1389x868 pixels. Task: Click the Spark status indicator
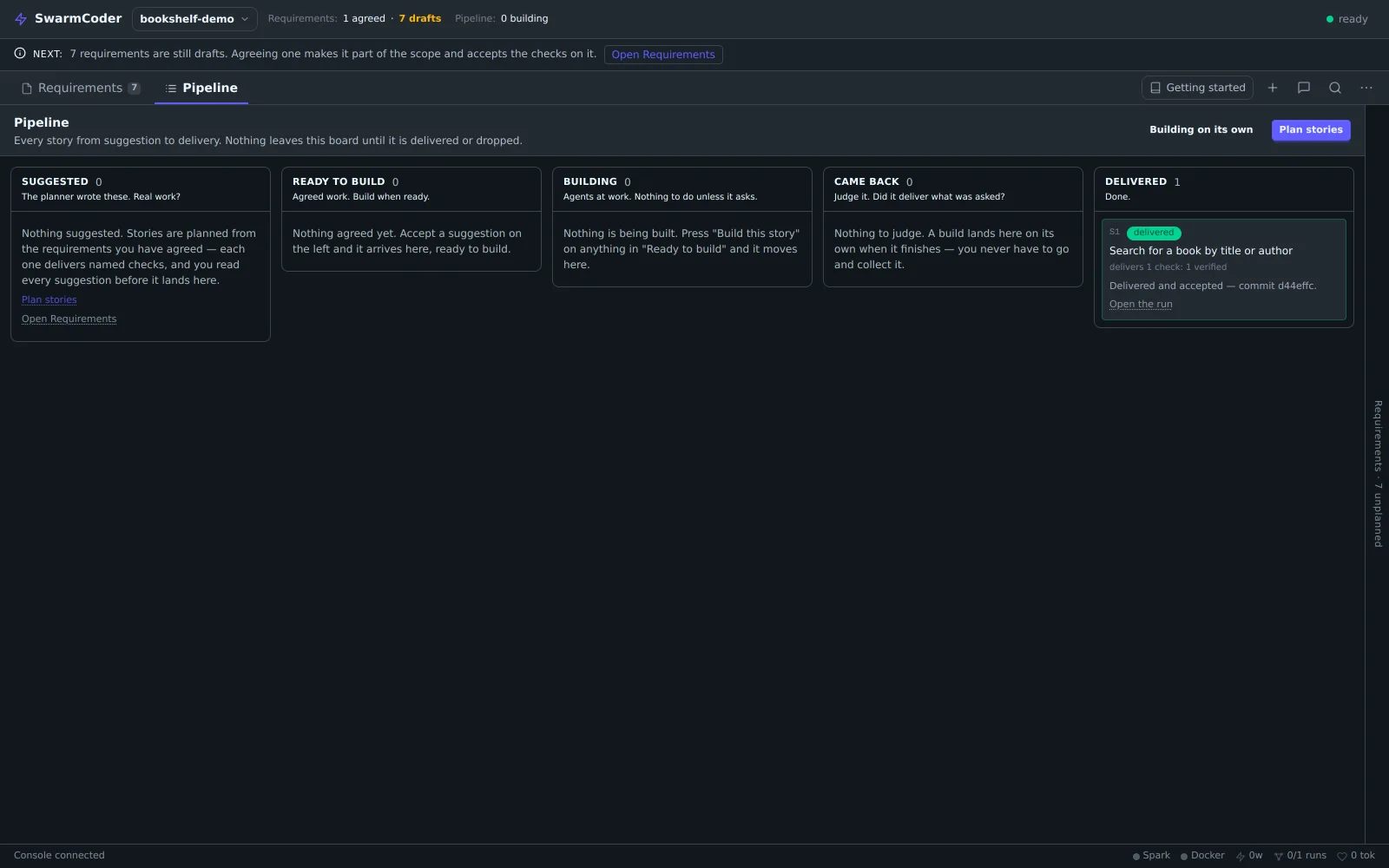point(1151,856)
